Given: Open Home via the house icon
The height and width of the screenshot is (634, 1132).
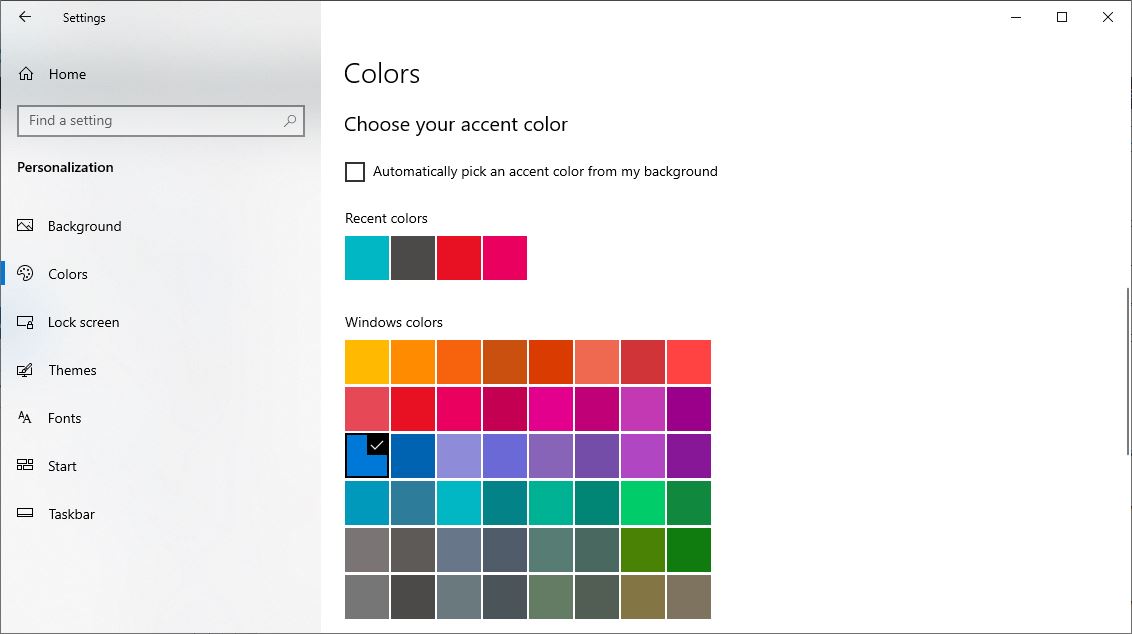Looking at the screenshot, I should coord(26,74).
